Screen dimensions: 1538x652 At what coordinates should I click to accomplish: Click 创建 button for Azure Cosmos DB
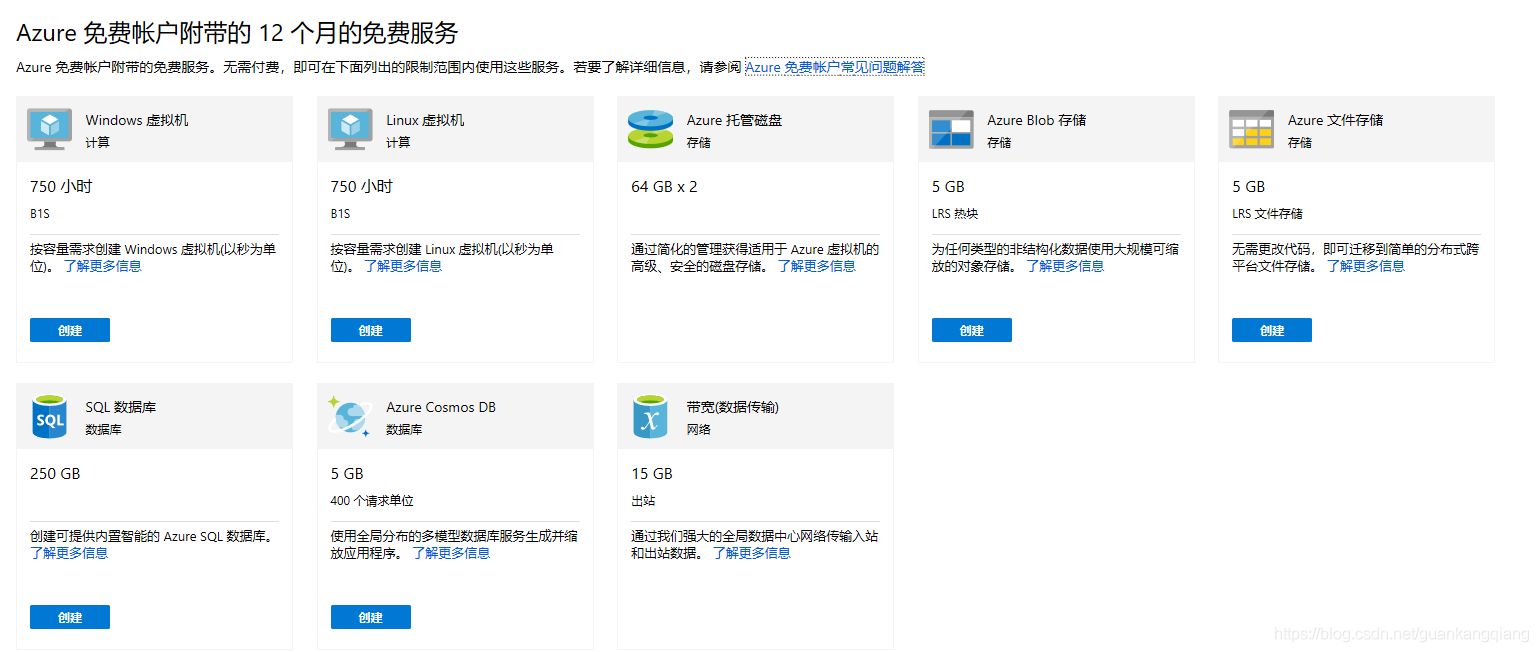coord(371,617)
